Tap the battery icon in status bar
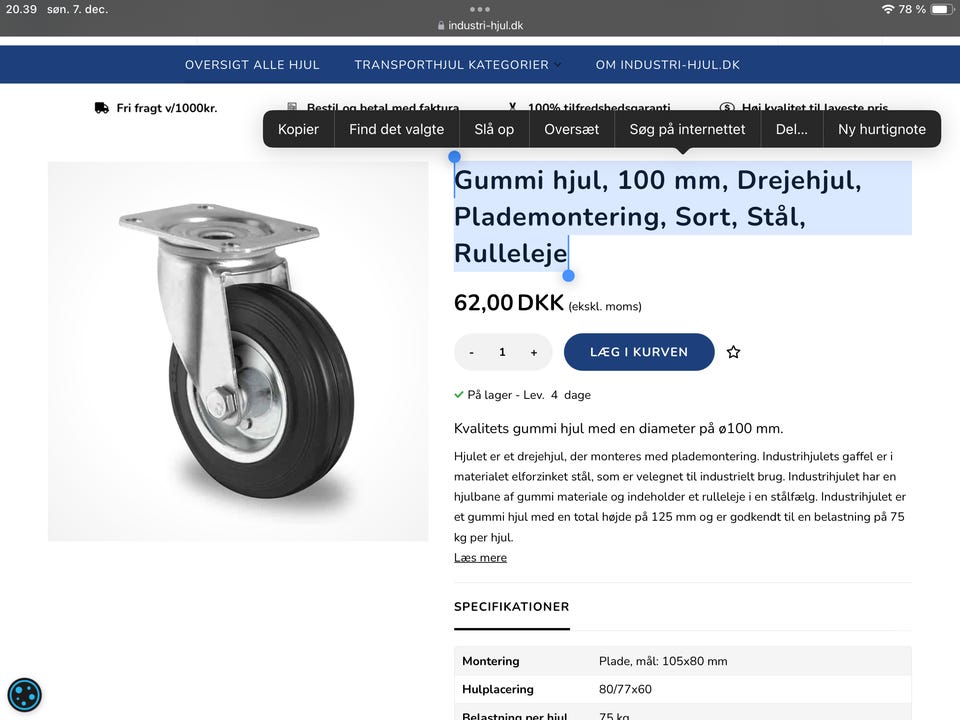Image resolution: width=960 pixels, height=720 pixels. (942, 9)
